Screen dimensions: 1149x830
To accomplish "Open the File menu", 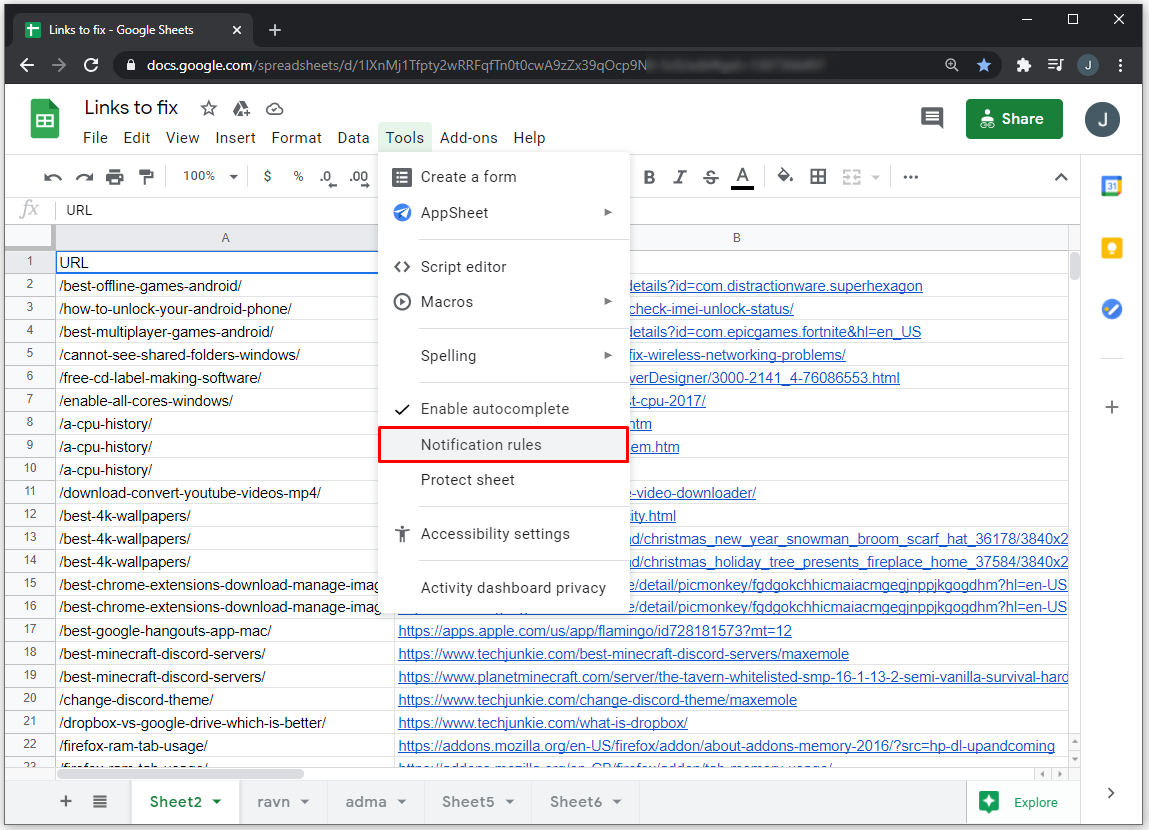I will 95,138.
